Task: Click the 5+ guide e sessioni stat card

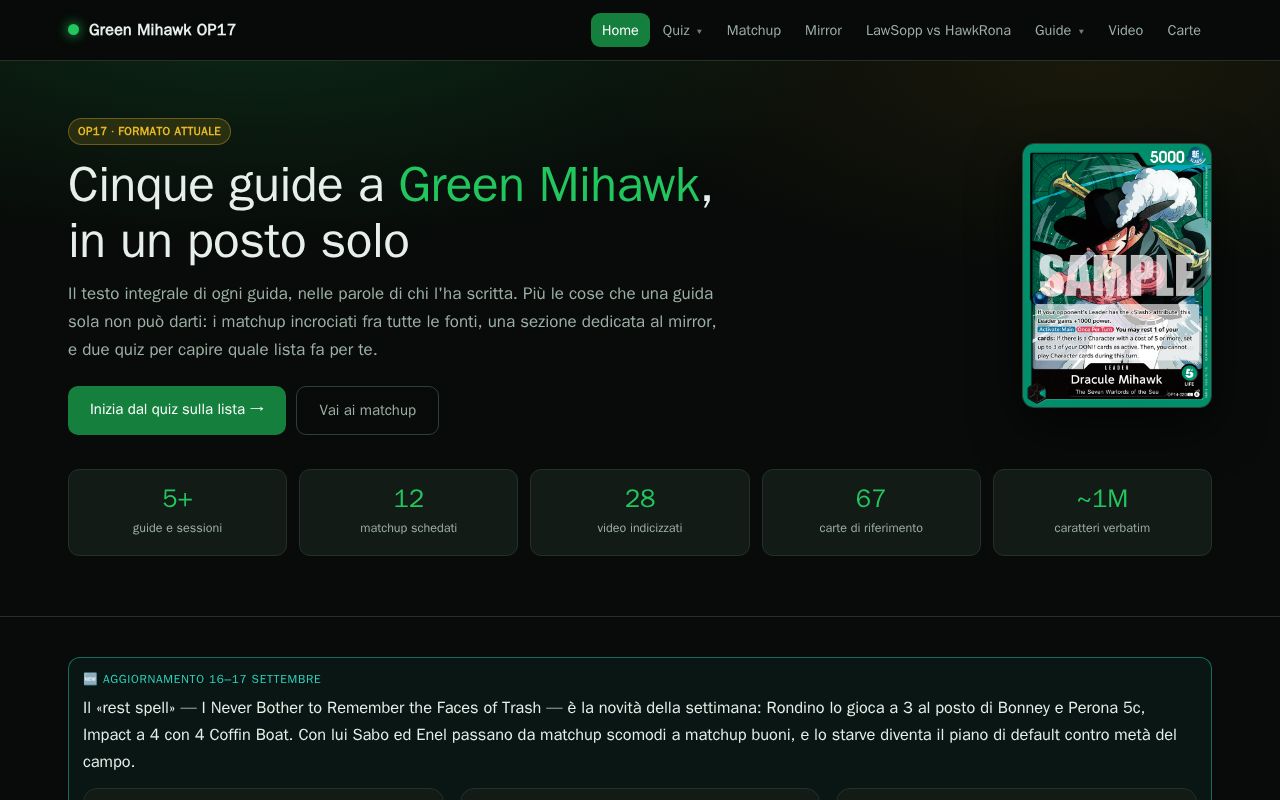Action: click(177, 512)
